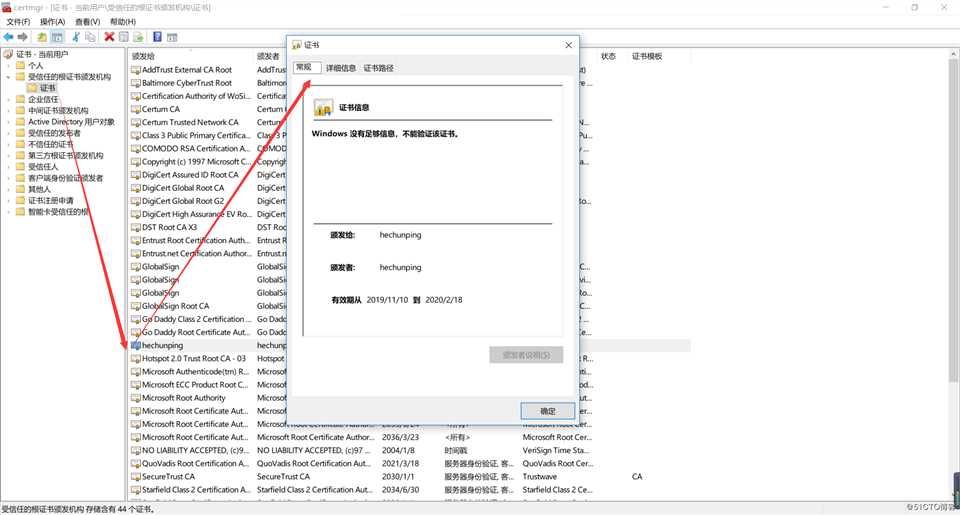Open the 帮助(H) menu

(123, 21)
